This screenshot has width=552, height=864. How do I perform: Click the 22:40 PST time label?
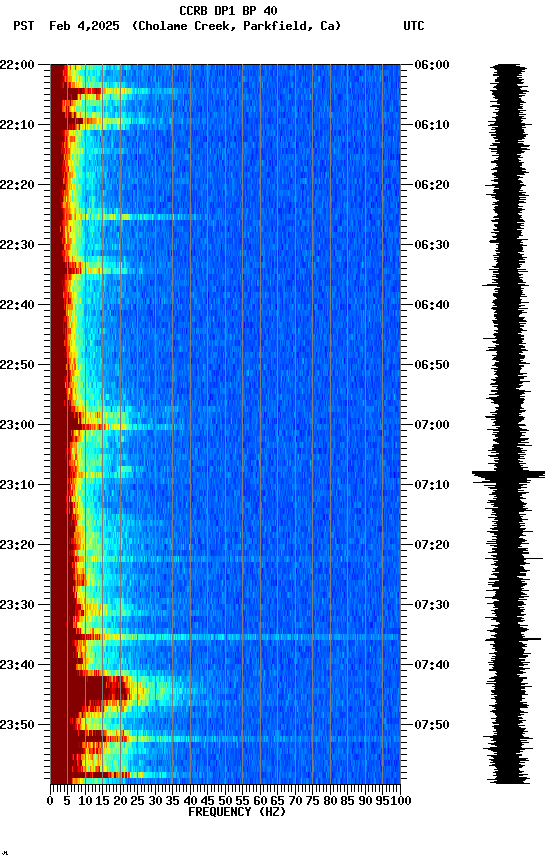(17, 305)
